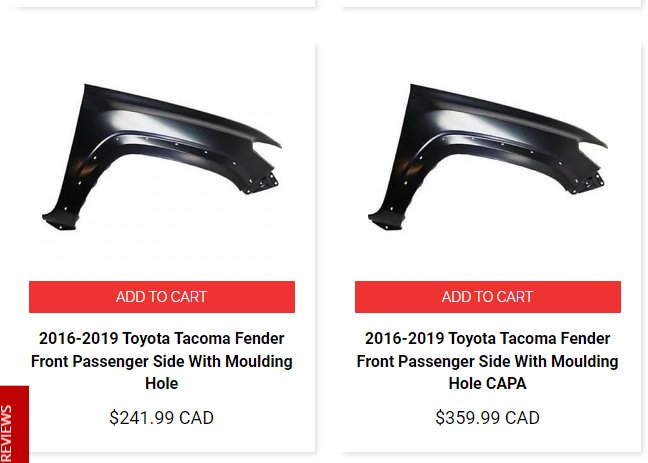The height and width of the screenshot is (463, 648).
Task: Open the red REVIEWS side tab
Action: tap(14, 425)
